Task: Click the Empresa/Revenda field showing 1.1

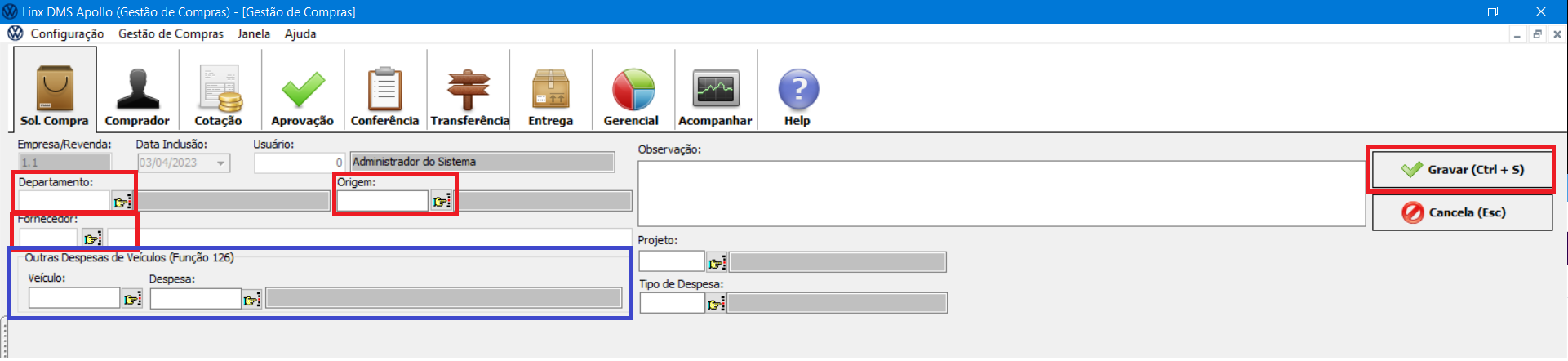Action: pos(64,163)
